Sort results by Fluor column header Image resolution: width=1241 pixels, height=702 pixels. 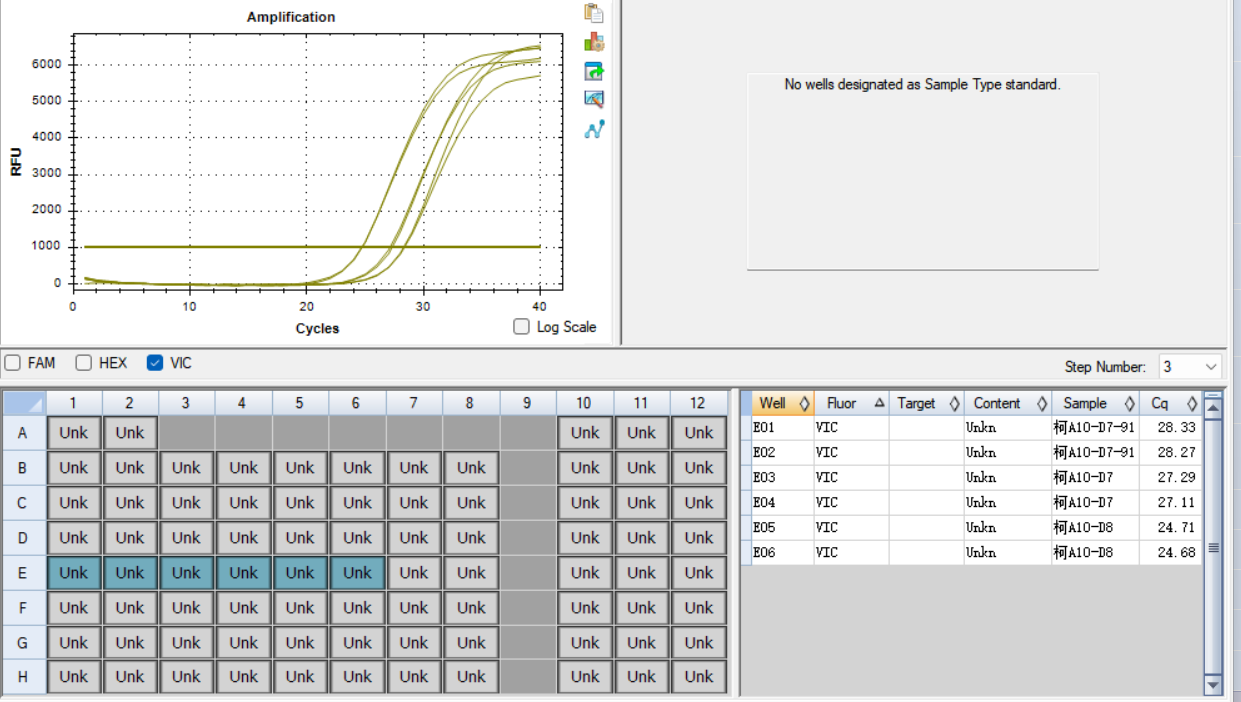pos(851,403)
